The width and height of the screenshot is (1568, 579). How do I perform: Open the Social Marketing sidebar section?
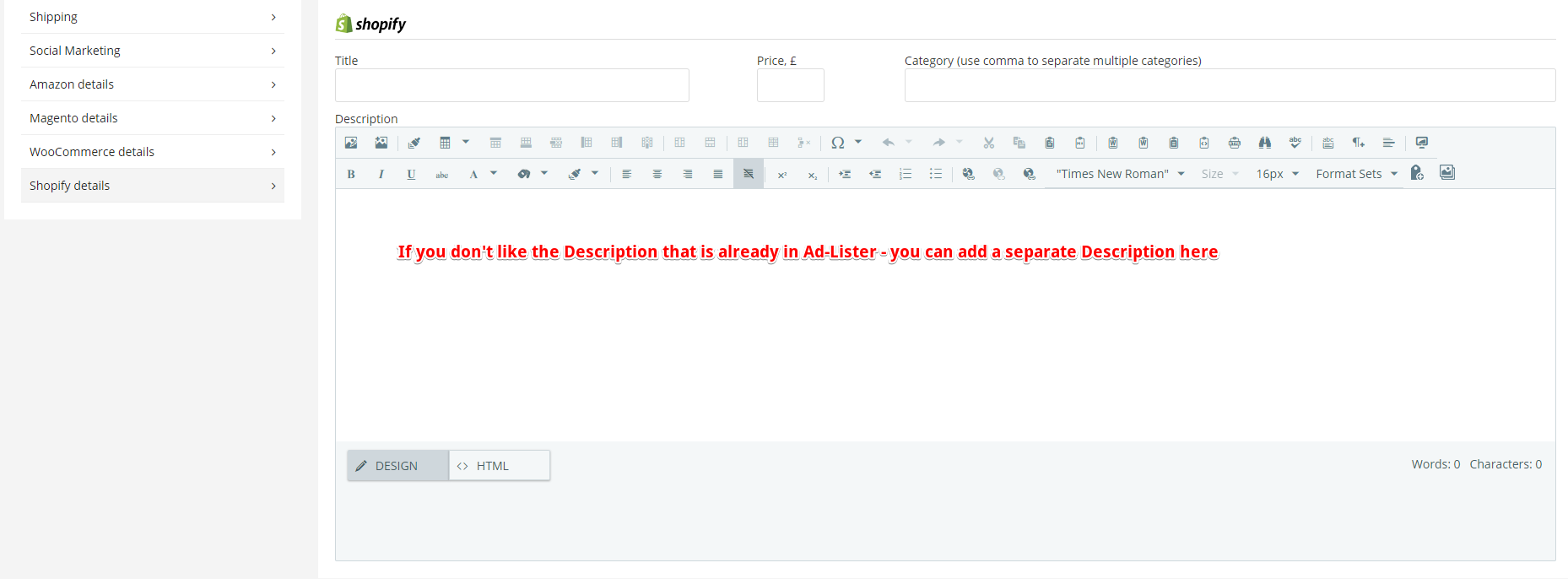click(153, 51)
